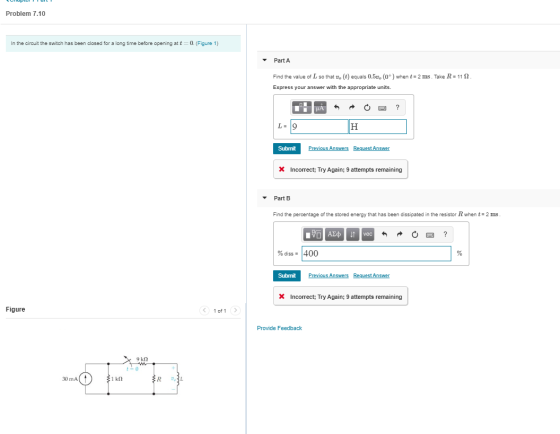This screenshot has width=560, height=434.
Task: Open help question mark in Part A
Action: 397,107
